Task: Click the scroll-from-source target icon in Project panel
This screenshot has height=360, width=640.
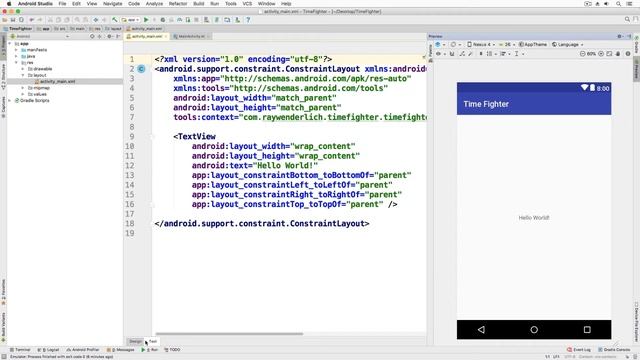Action: click(x=92, y=36)
